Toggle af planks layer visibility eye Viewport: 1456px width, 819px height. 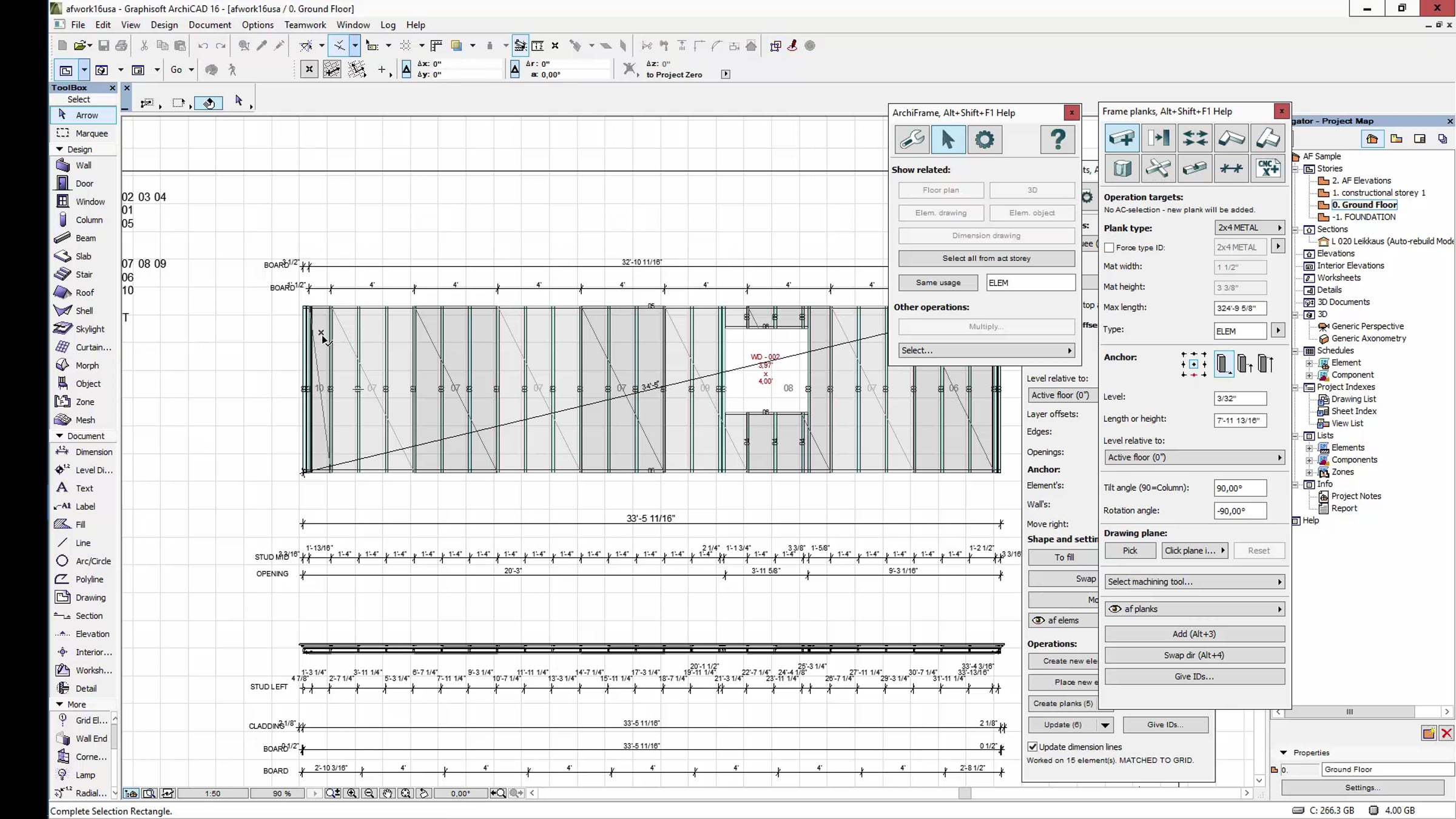pos(1115,609)
